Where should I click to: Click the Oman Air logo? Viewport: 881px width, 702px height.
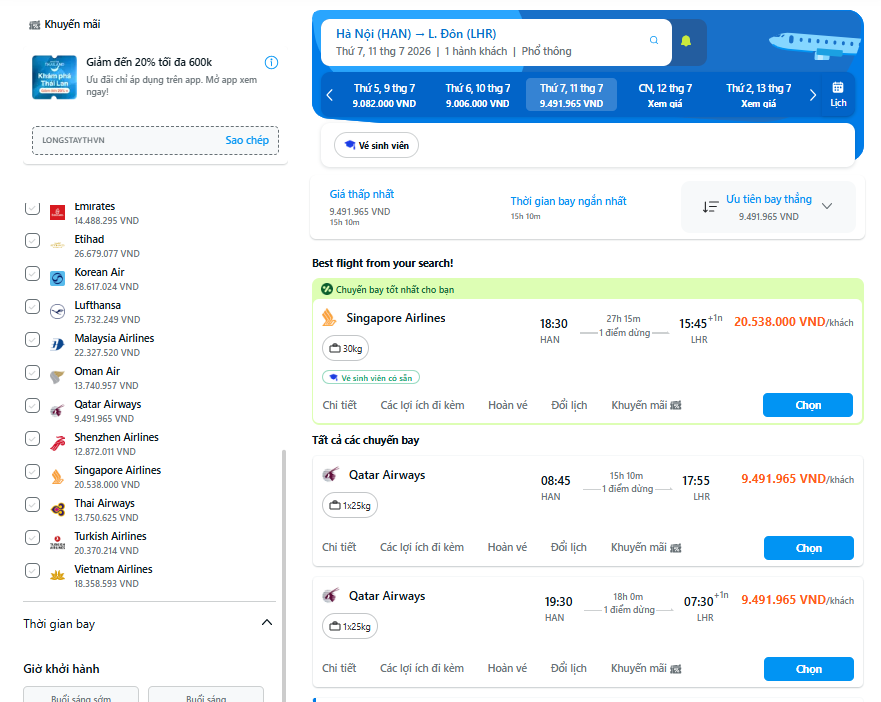[57, 377]
